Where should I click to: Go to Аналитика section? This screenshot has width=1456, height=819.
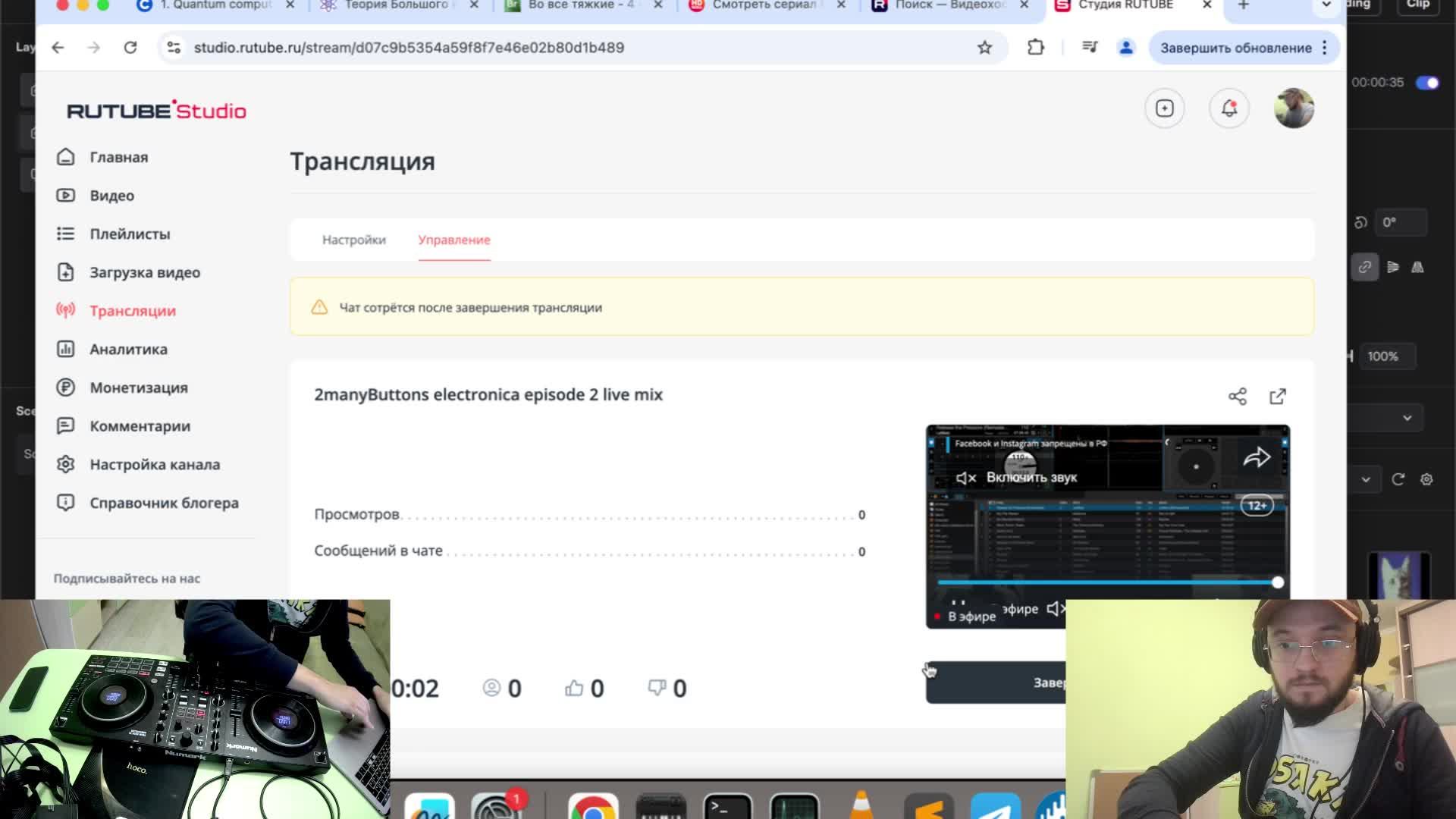tap(128, 350)
